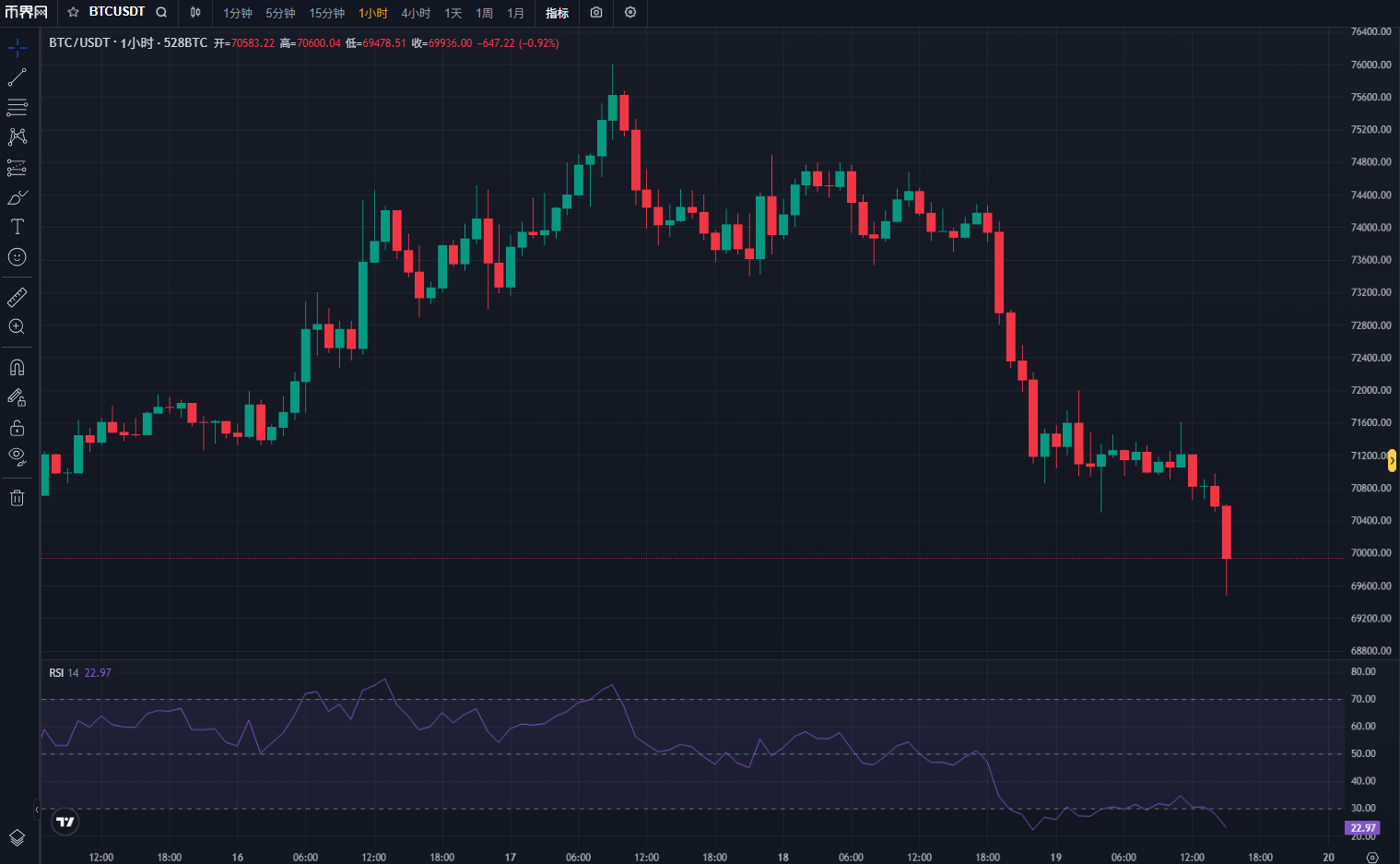Open chart settings gear in top bar
Screen dimensions: 1400x864
(x=630, y=12)
